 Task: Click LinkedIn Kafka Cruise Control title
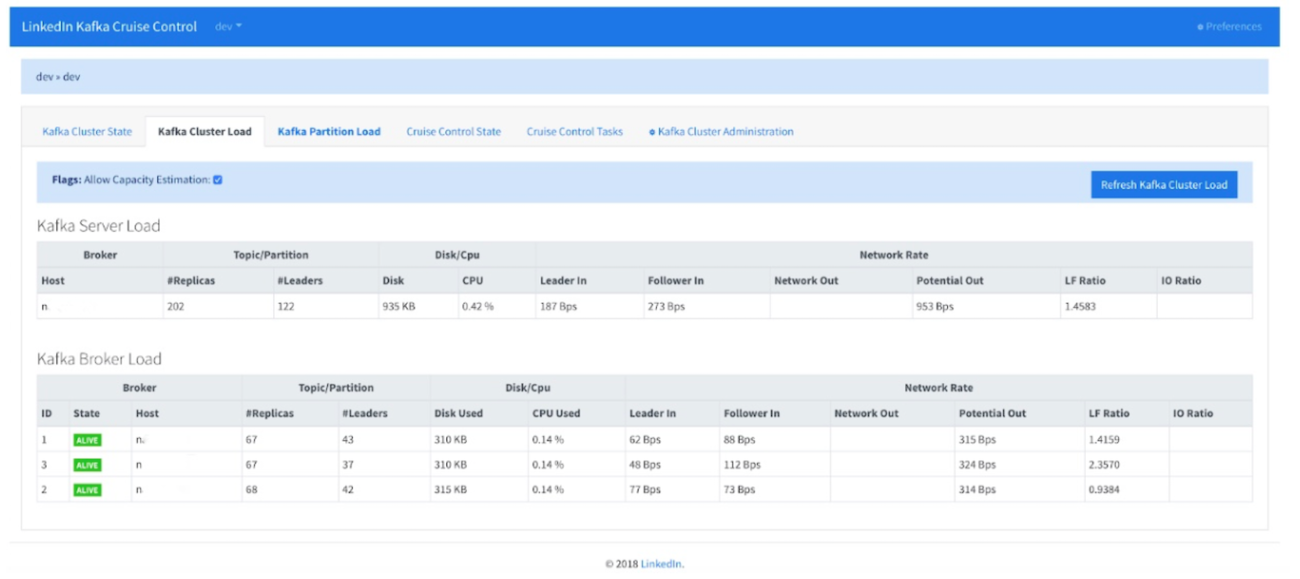click(110, 27)
